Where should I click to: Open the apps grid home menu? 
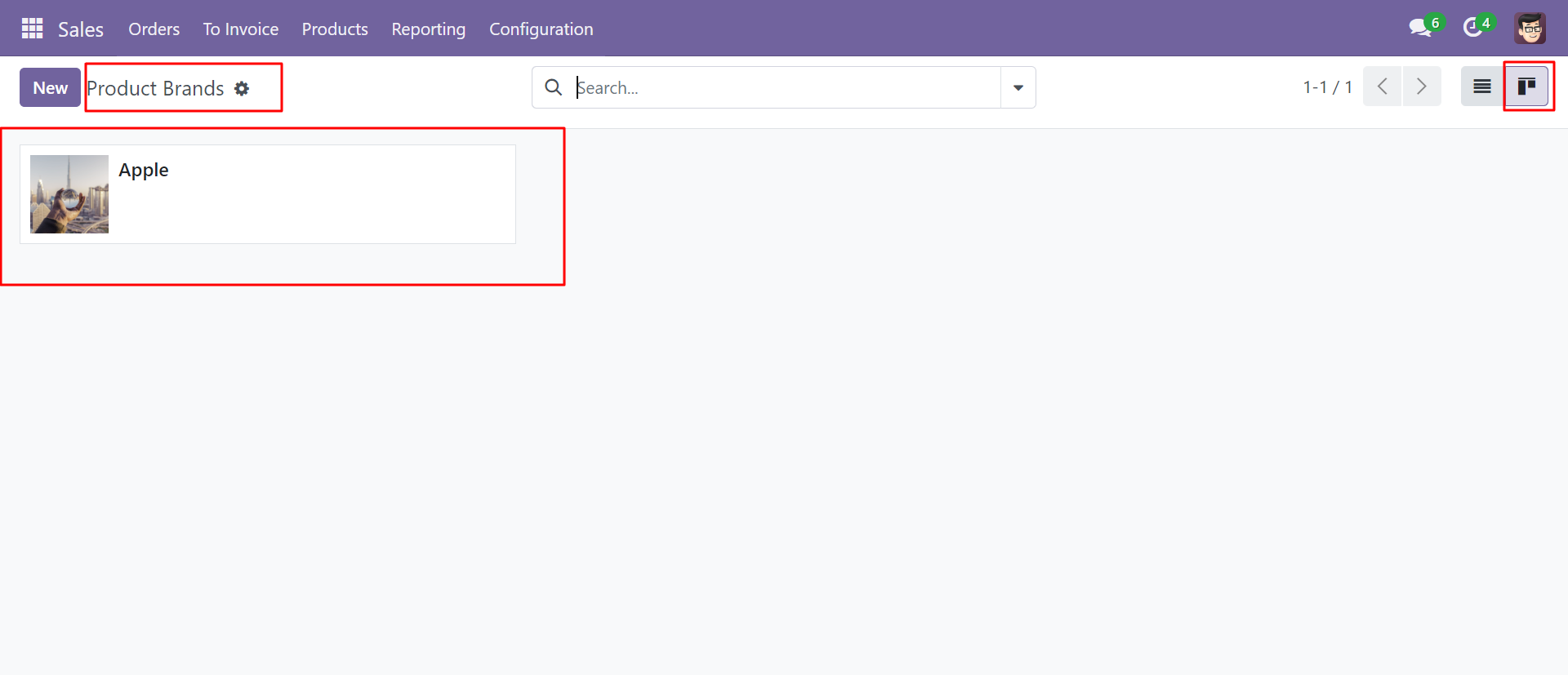click(x=32, y=29)
